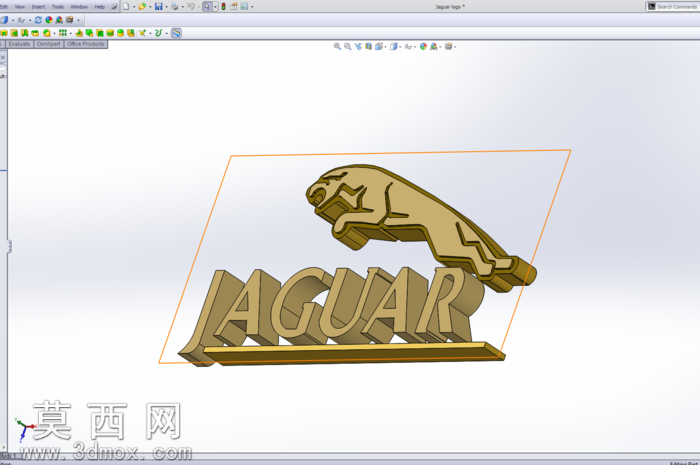Click Hide/Show glasses in left second-row toolbar

[x=21, y=20]
